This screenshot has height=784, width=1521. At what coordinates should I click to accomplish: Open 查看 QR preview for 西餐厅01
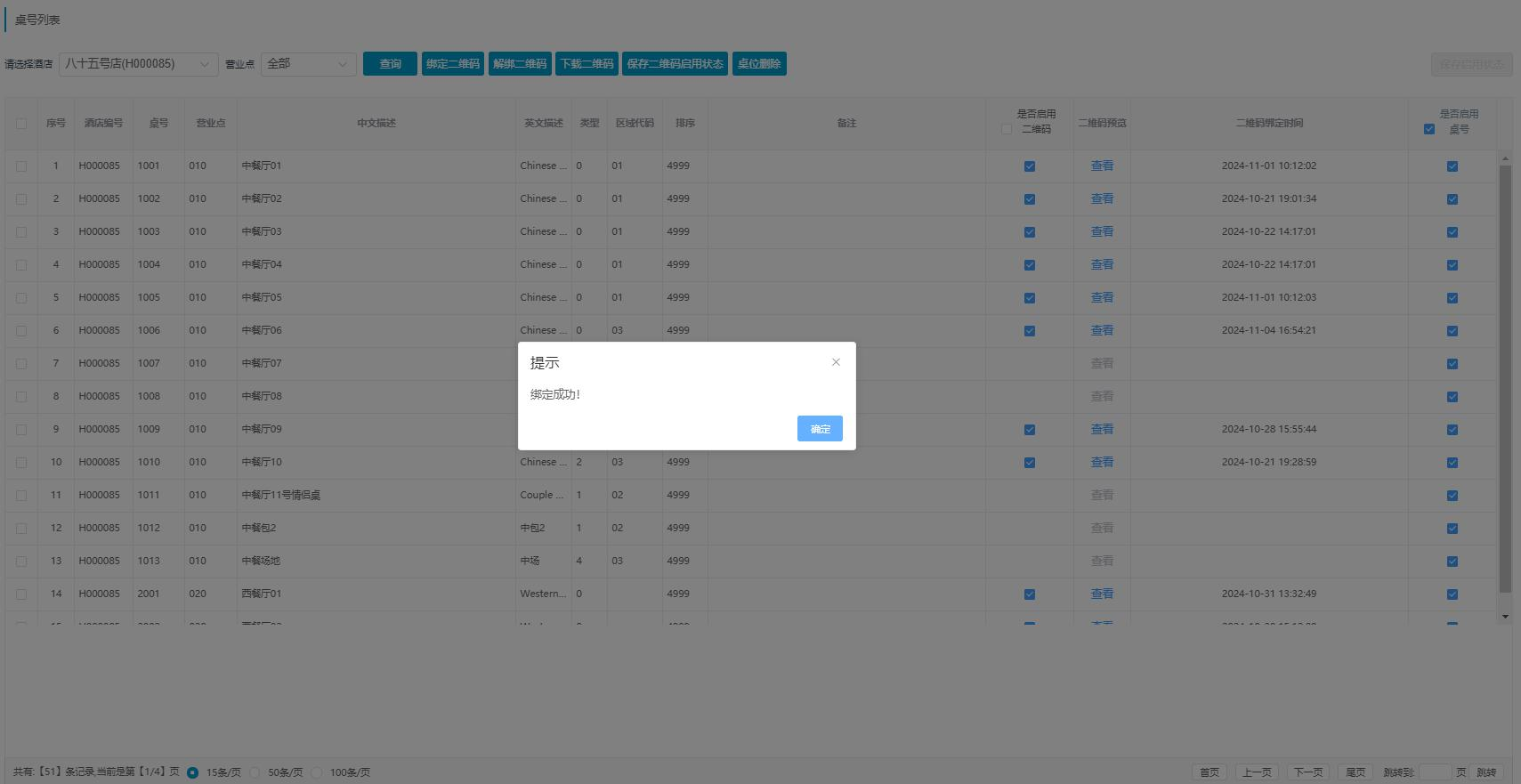tap(1102, 594)
